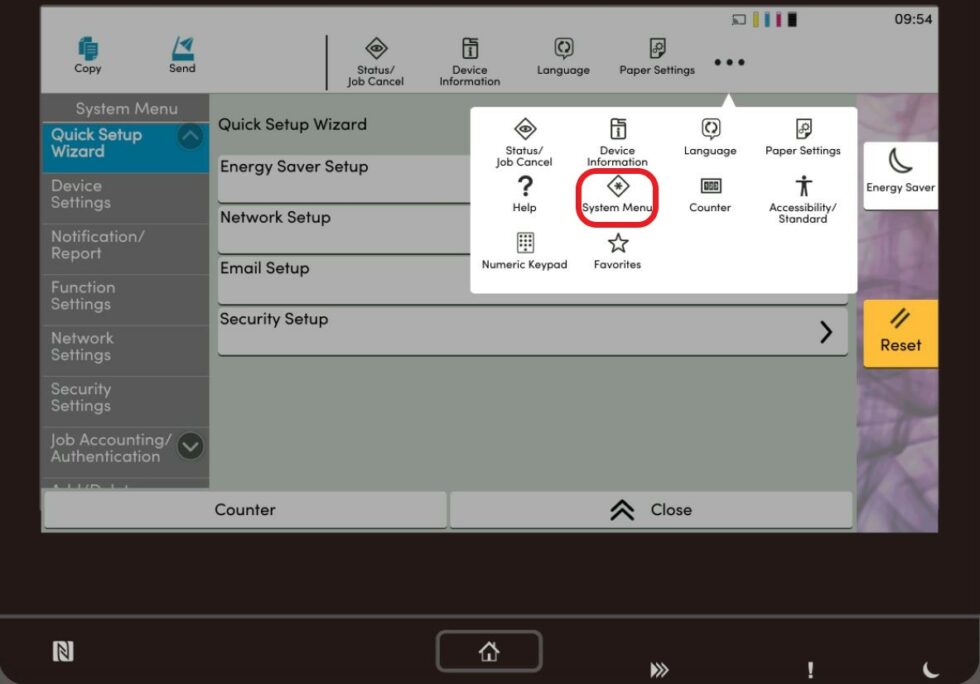
Task: Tap the NFC indicator on the bottom panel
Action: (x=62, y=651)
